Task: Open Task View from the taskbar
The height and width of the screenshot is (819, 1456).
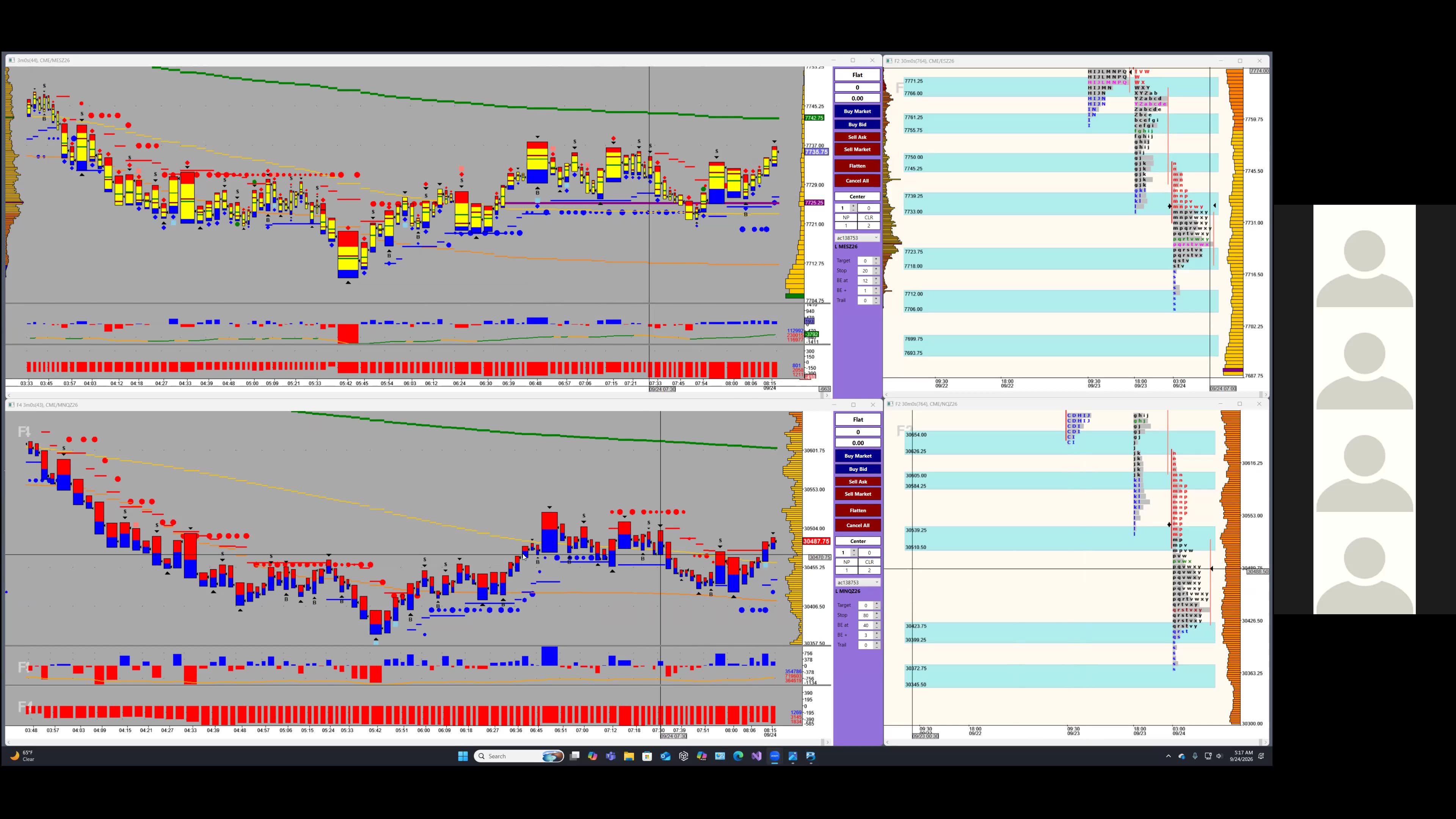Action: coord(574,756)
